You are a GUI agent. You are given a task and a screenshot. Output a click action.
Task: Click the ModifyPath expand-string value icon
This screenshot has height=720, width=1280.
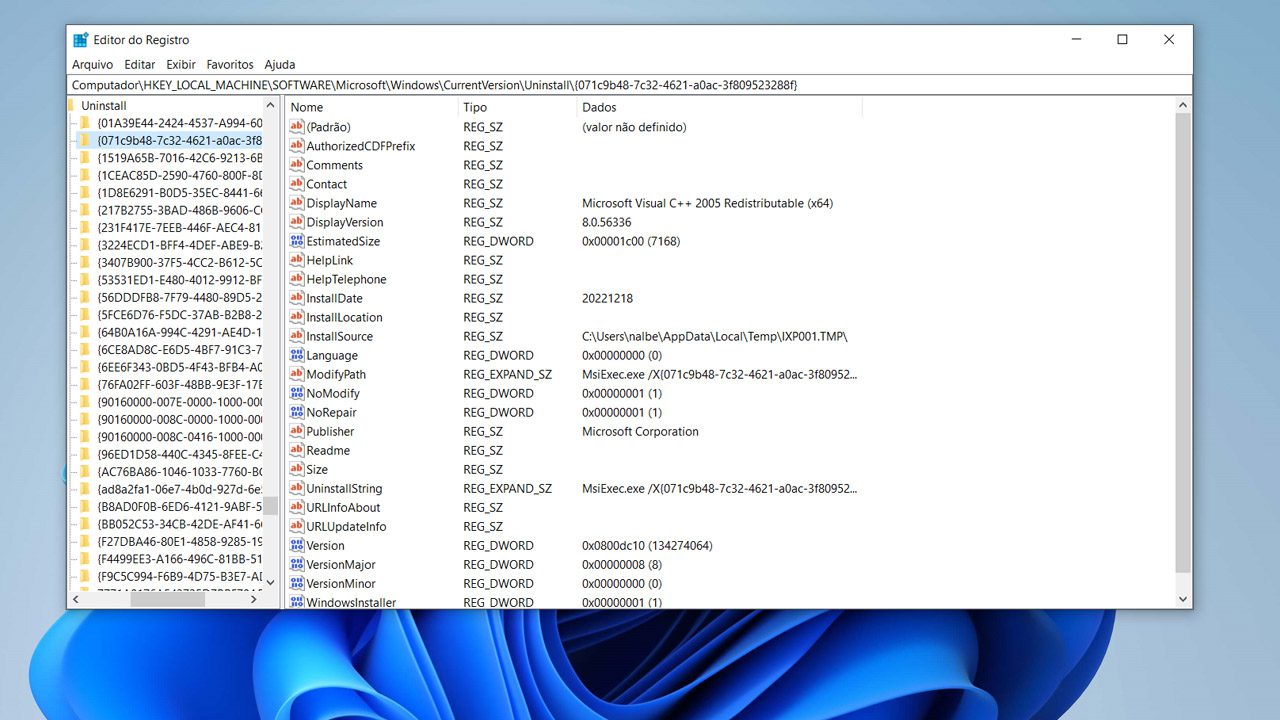[296, 374]
